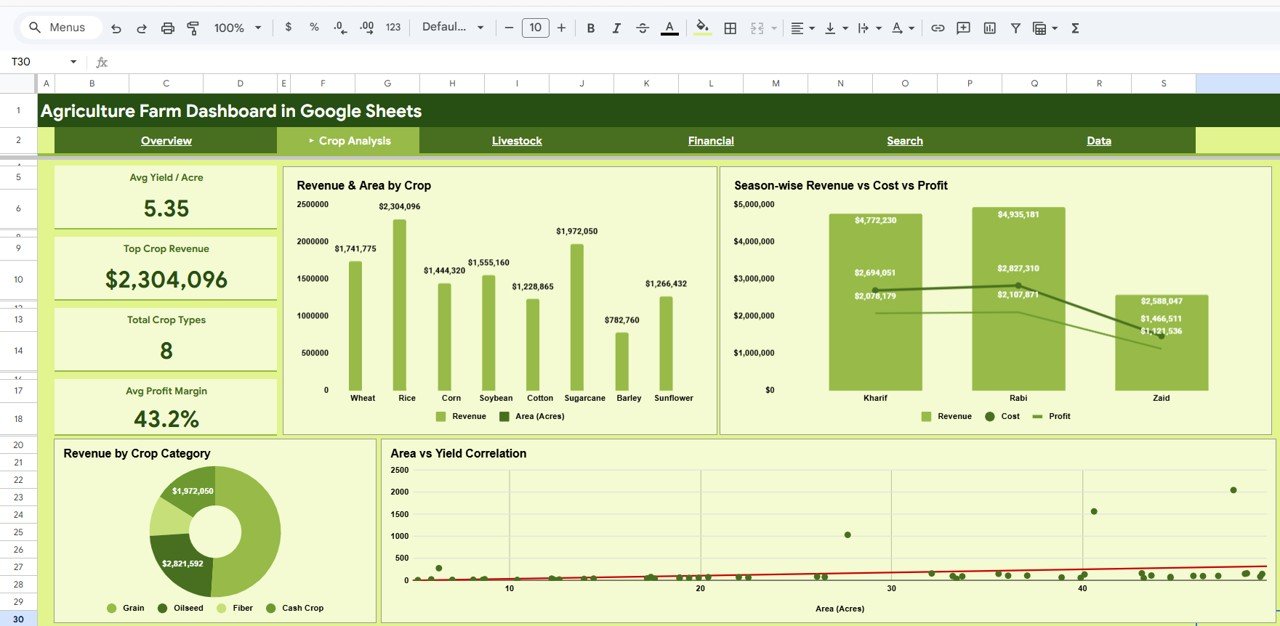Select the Paint format tool
This screenshot has height=626, width=1280.
click(192, 27)
